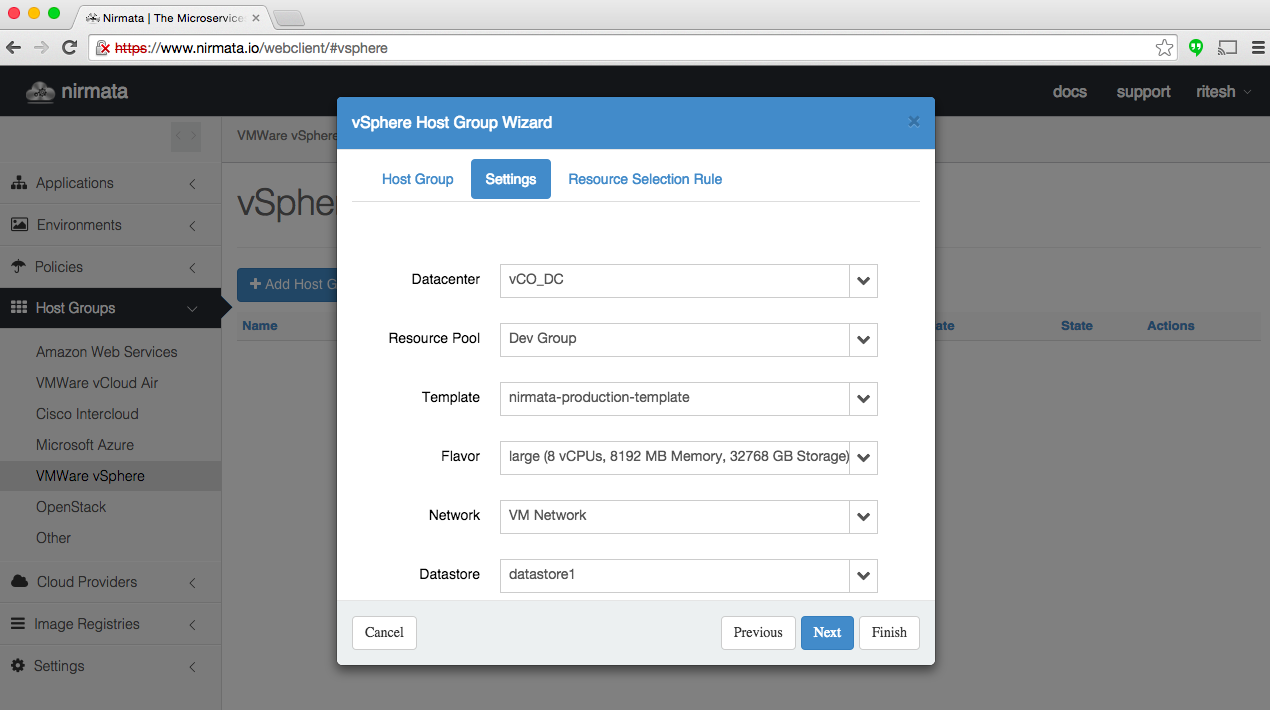Click the Environments picture icon
The height and width of the screenshot is (710, 1270).
[19, 225]
